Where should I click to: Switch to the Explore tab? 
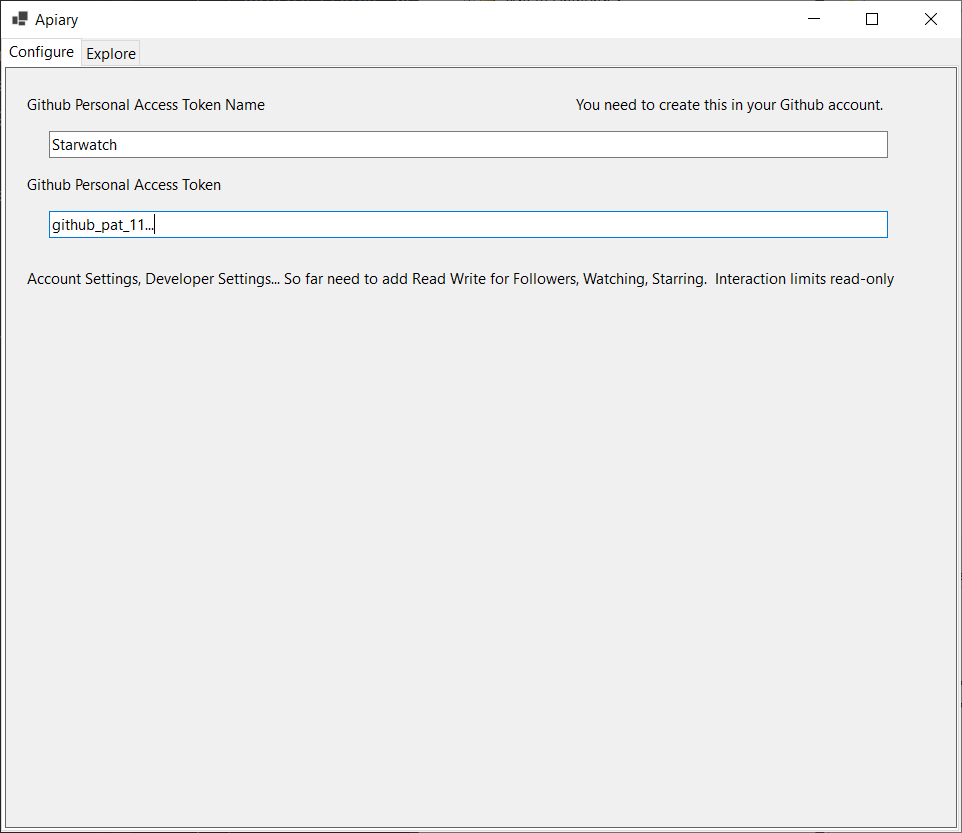pos(110,53)
